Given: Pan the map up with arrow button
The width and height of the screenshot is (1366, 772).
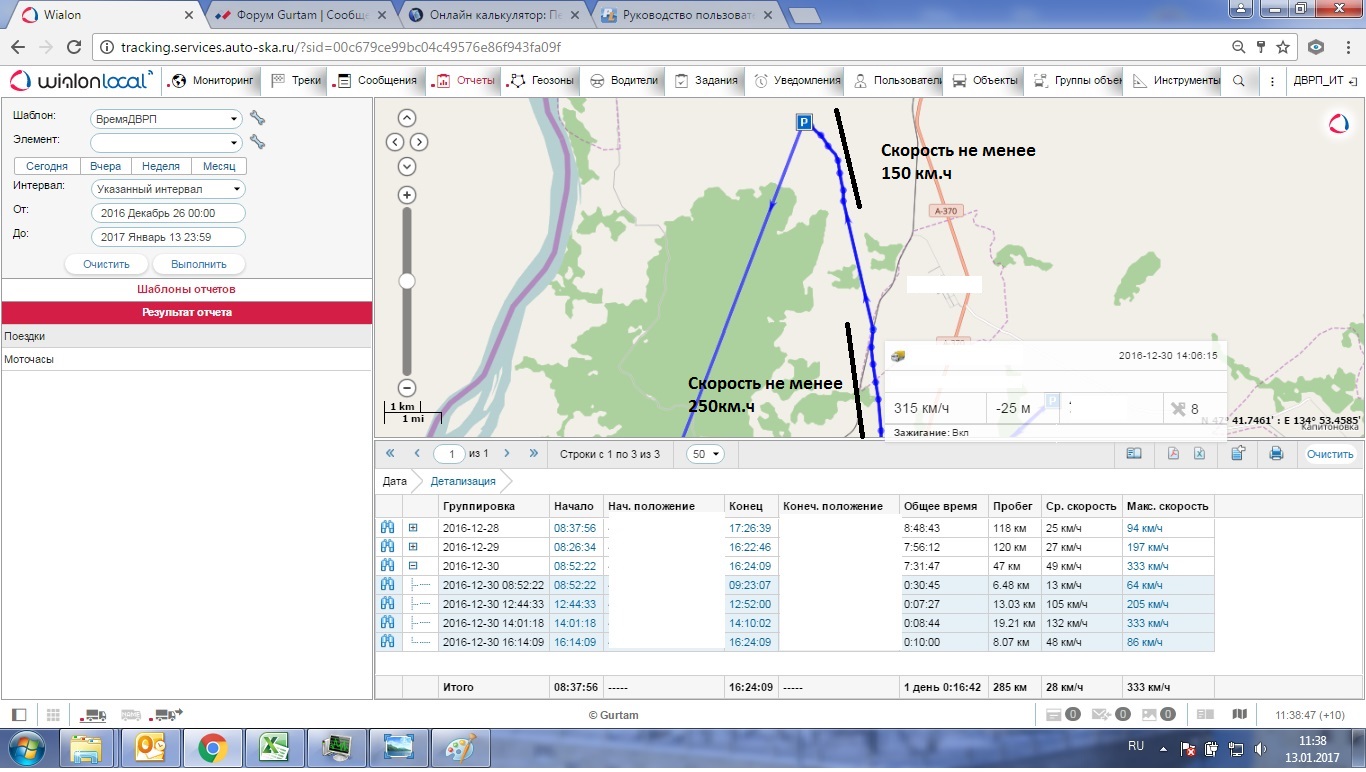Looking at the screenshot, I should click(x=407, y=118).
